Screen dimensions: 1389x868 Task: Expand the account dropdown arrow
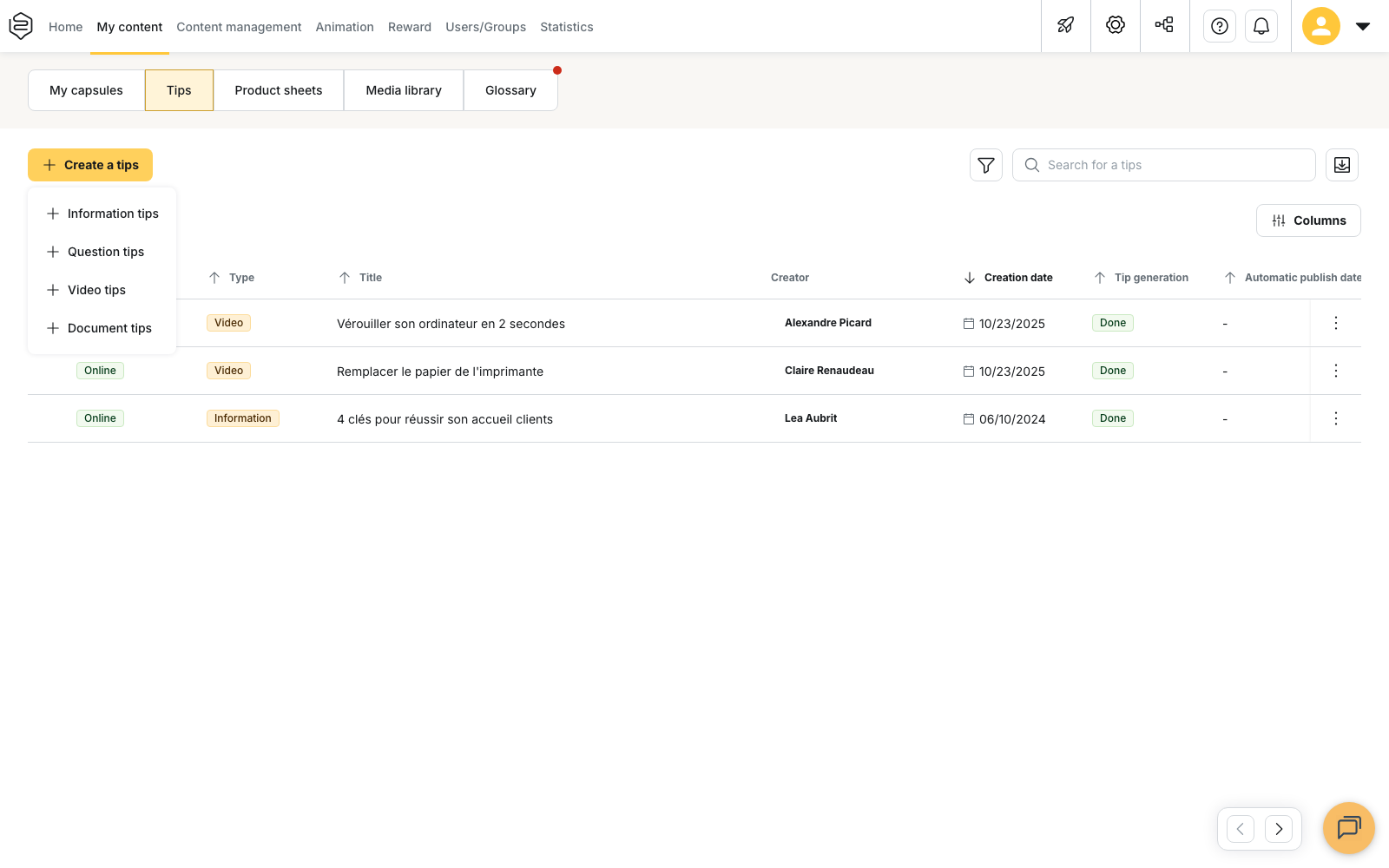tap(1363, 26)
